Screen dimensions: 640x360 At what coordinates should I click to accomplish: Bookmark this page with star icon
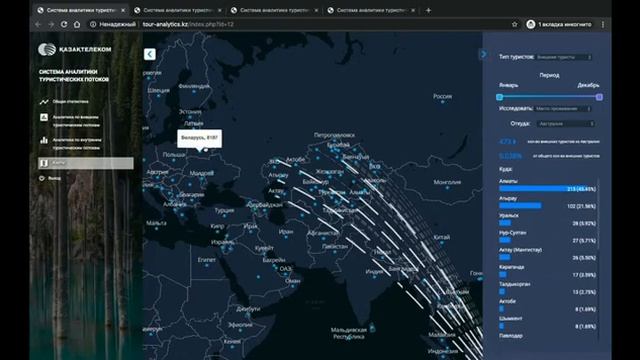point(514,24)
